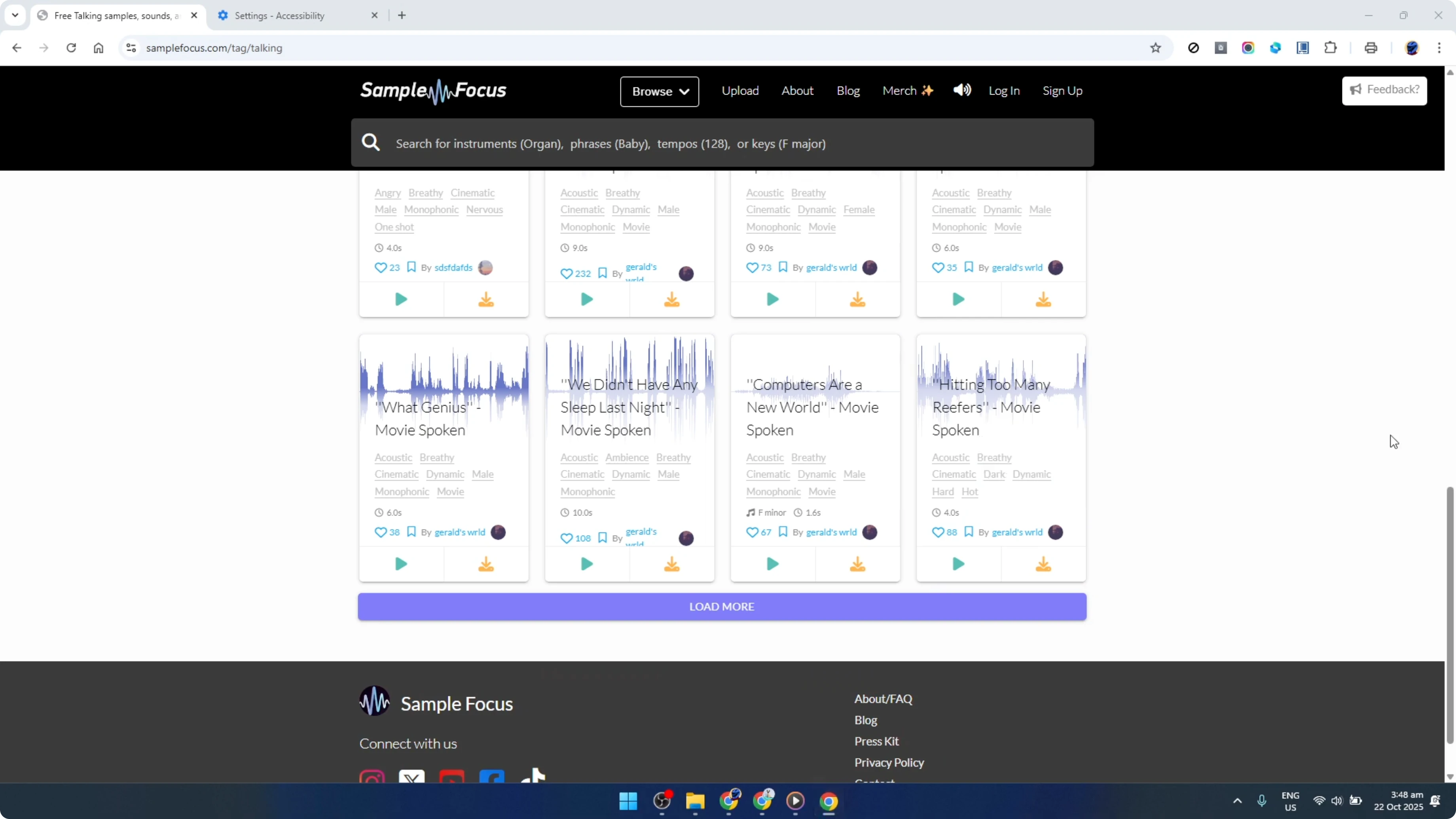
Task: Like the sample with 108 likes
Action: coord(566,538)
